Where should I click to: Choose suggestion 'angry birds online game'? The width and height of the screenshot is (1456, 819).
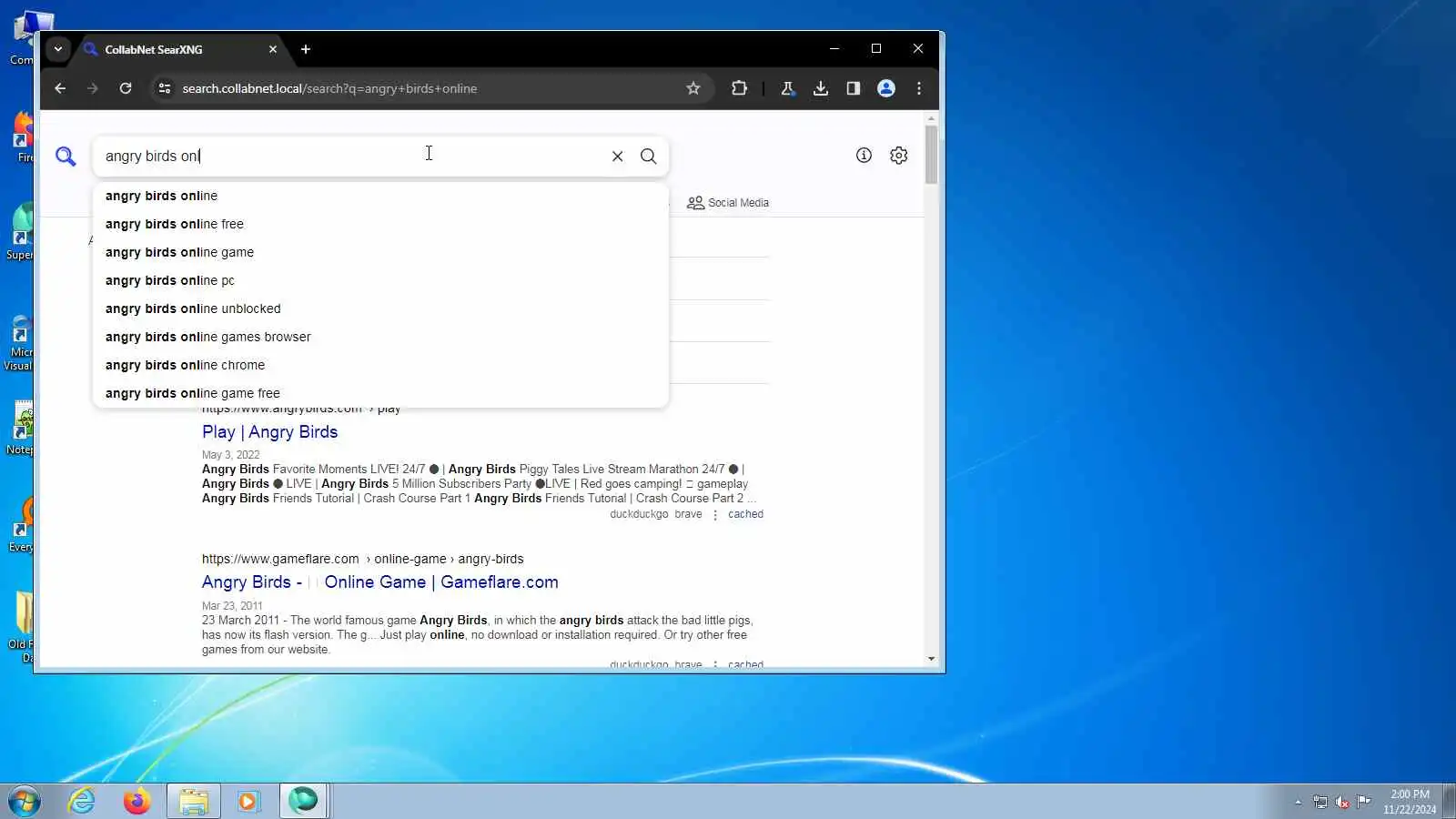click(x=380, y=252)
